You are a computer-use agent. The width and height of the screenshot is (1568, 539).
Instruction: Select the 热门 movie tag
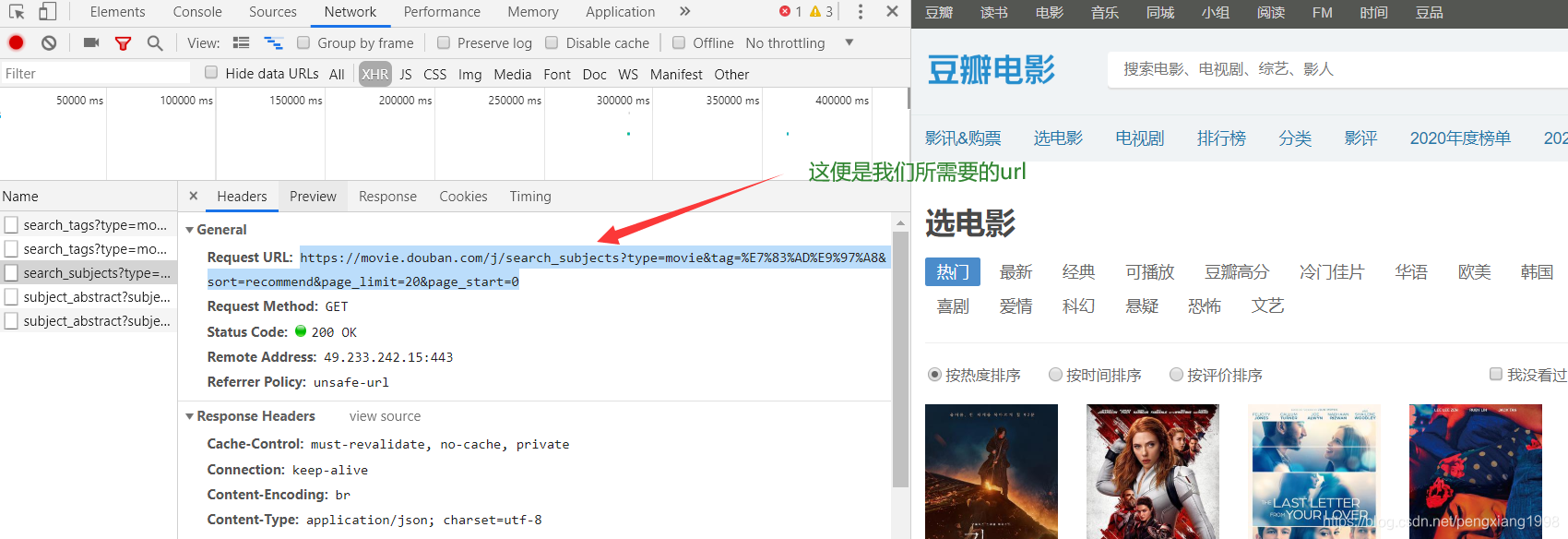pos(953,271)
